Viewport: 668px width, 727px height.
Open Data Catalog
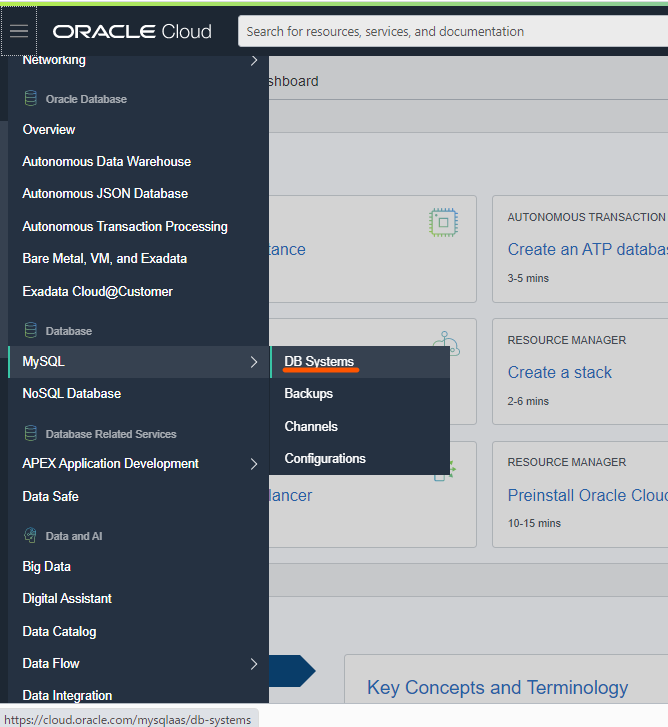tap(59, 631)
